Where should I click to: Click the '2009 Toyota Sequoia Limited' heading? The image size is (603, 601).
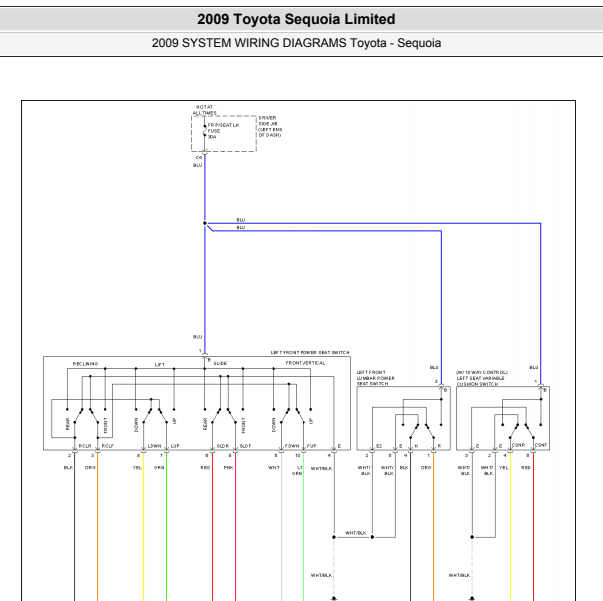pos(296,19)
